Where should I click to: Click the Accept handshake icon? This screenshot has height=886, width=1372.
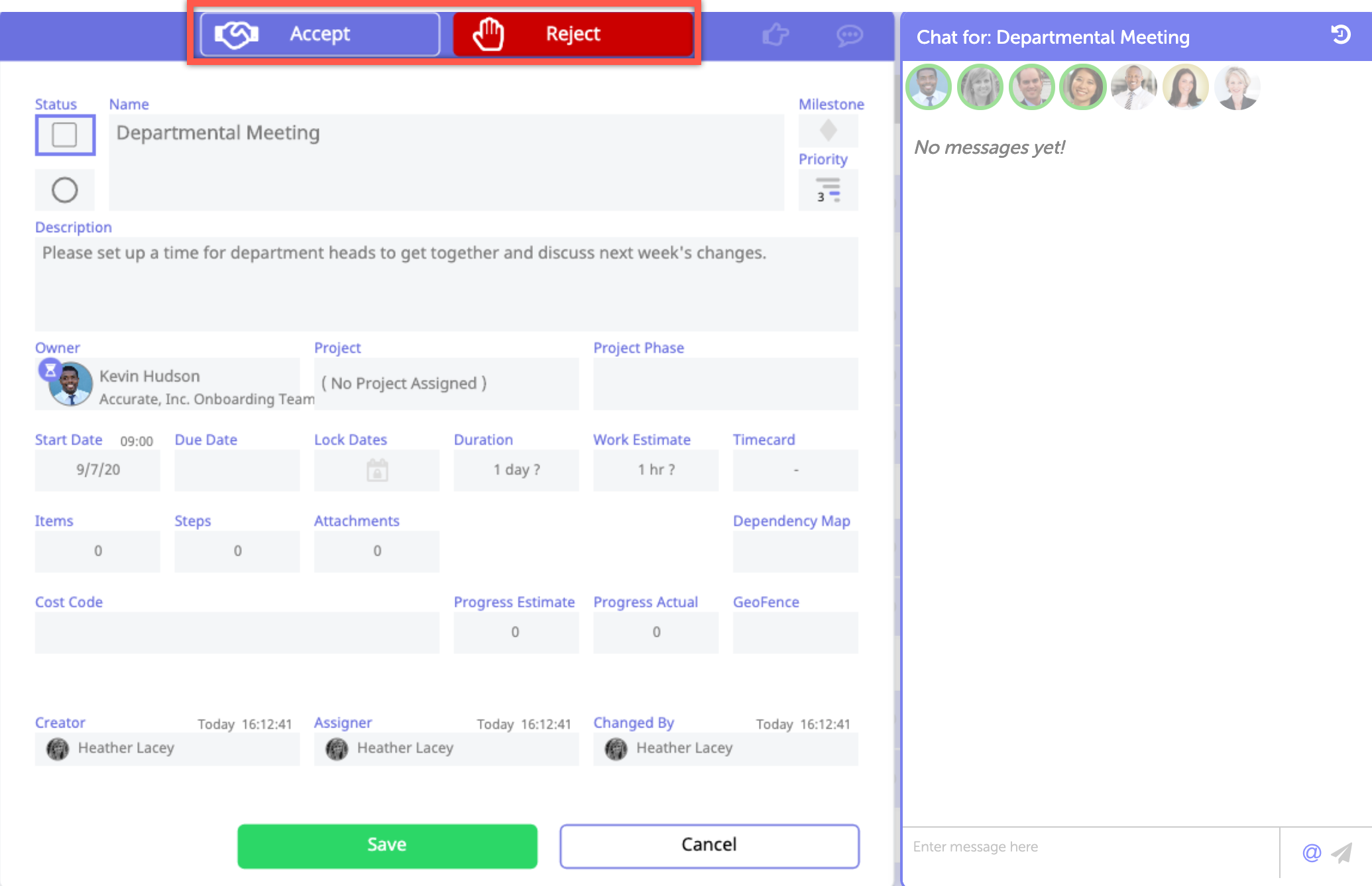(x=237, y=34)
